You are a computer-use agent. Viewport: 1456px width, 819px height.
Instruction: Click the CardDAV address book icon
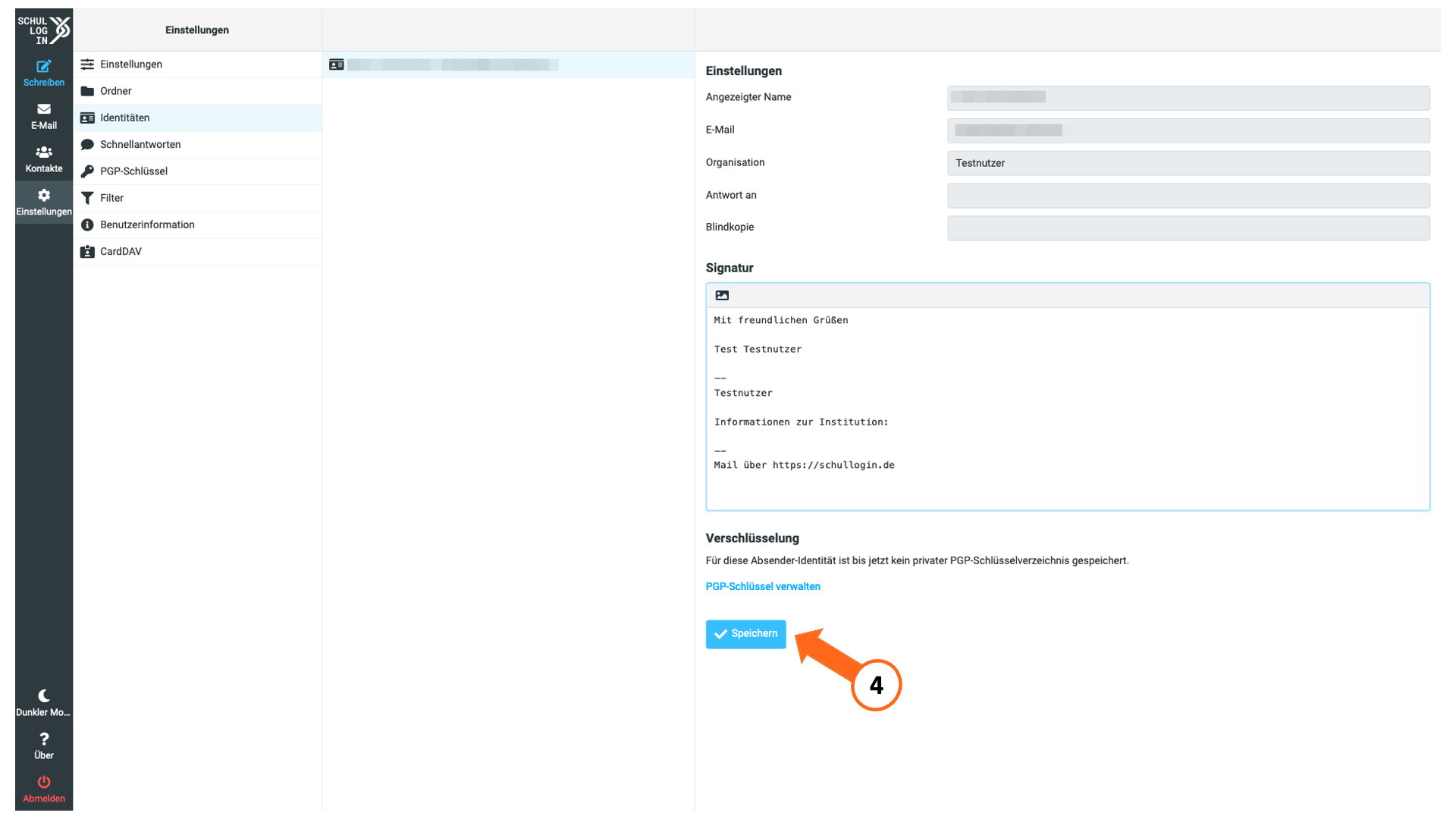(87, 252)
